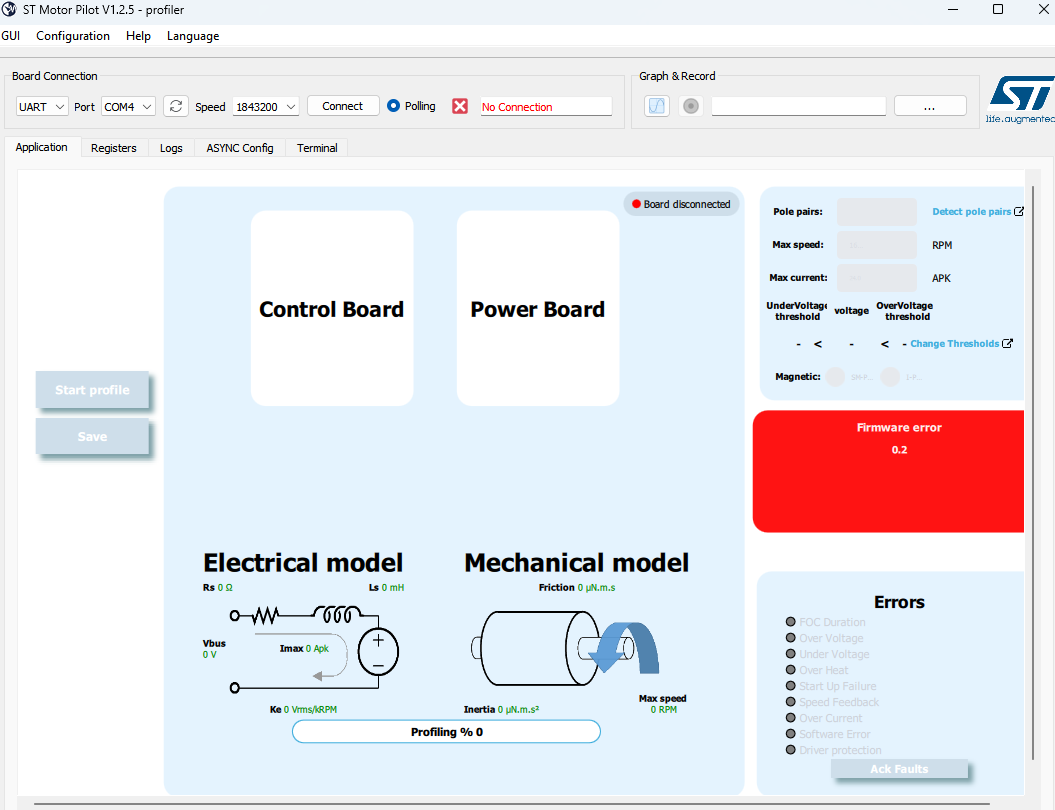This screenshot has width=1055, height=810.
Task: Click the red disconnect icon near Polling
Action: point(460,105)
